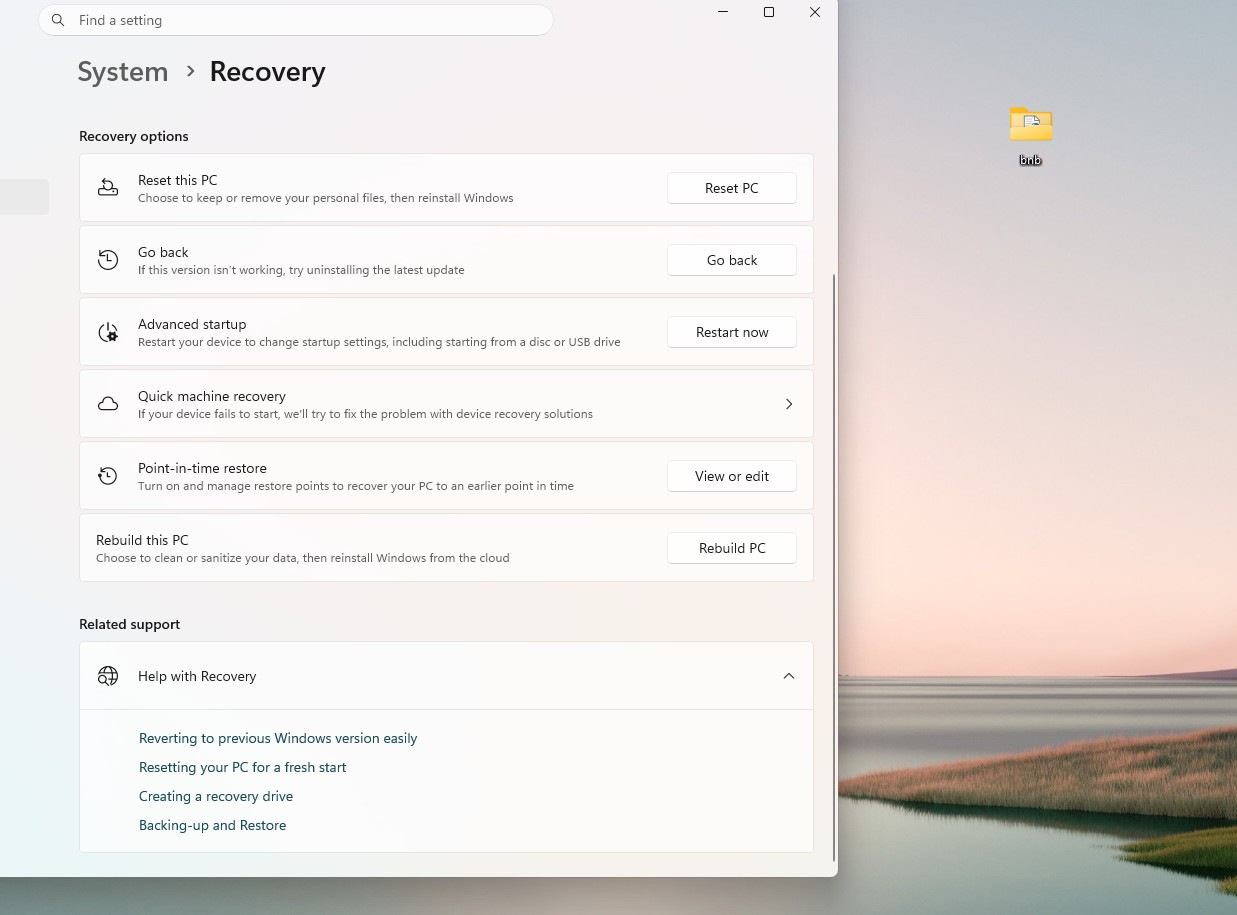
Task: Collapse the Help with Recovery section
Action: [789, 676]
